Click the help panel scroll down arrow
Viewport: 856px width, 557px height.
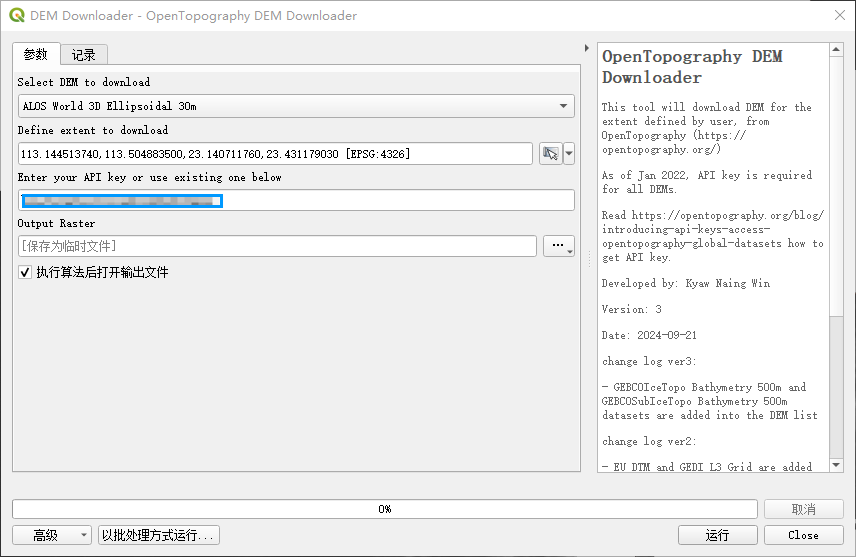[x=836, y=465]
